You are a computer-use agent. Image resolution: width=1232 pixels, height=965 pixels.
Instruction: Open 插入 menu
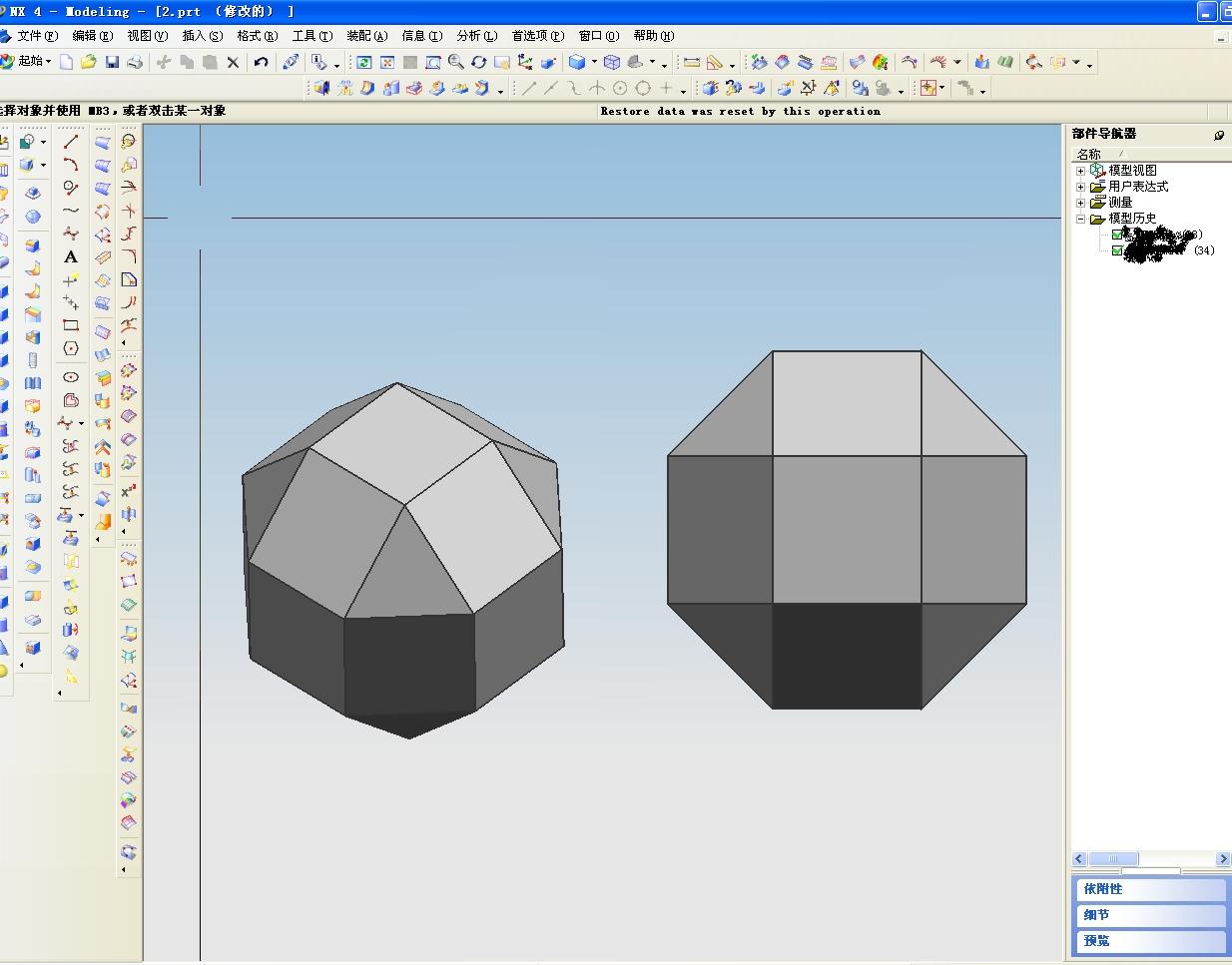pyautogui.click(x=202, y=36)
